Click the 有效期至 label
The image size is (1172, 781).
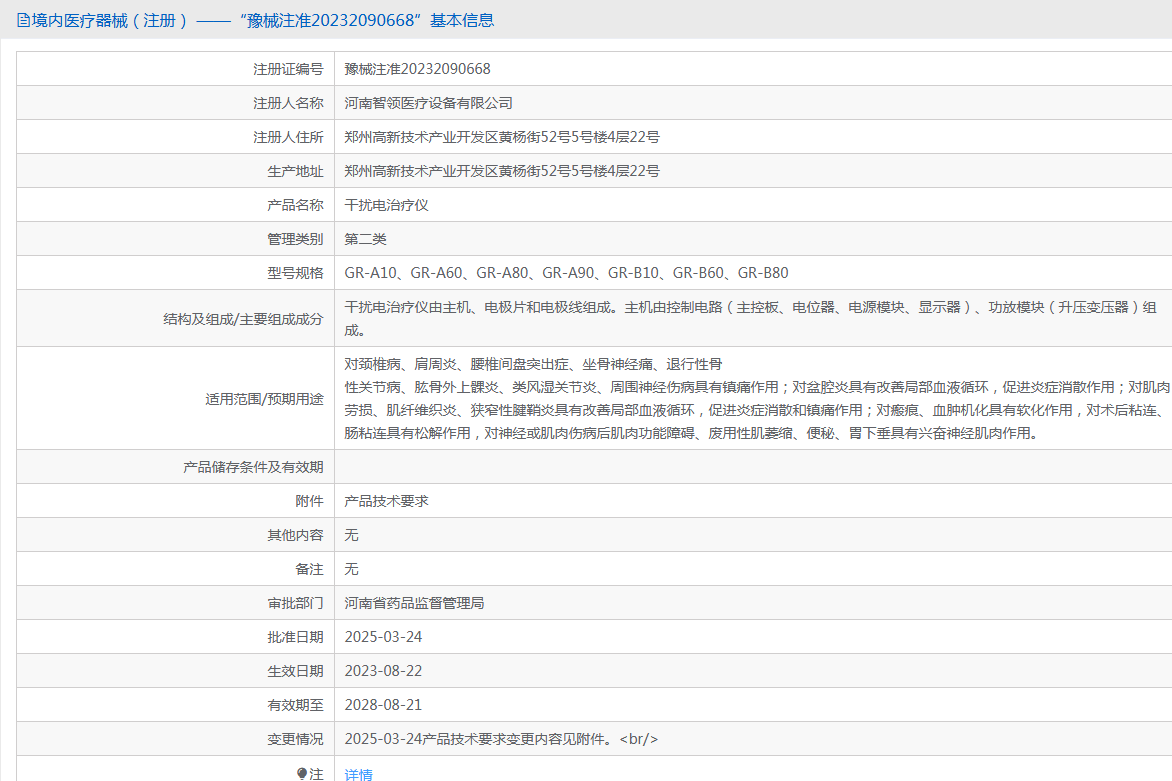pyautogui.click(x=295, y=705)
